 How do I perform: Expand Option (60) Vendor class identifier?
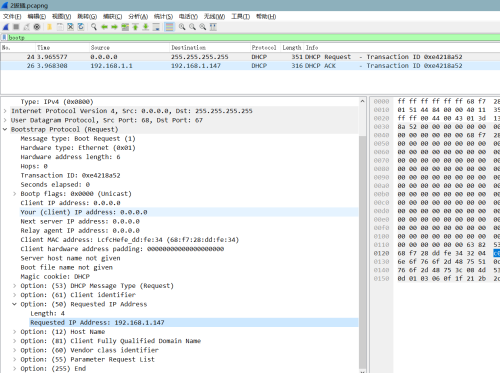14,350
